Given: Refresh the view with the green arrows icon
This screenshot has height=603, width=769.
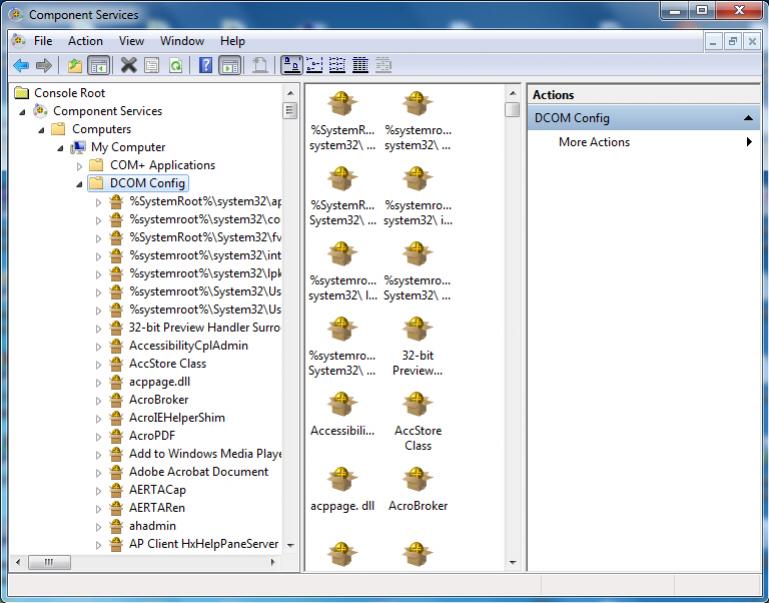Looking at the screenshot, I should click(175, 65).
